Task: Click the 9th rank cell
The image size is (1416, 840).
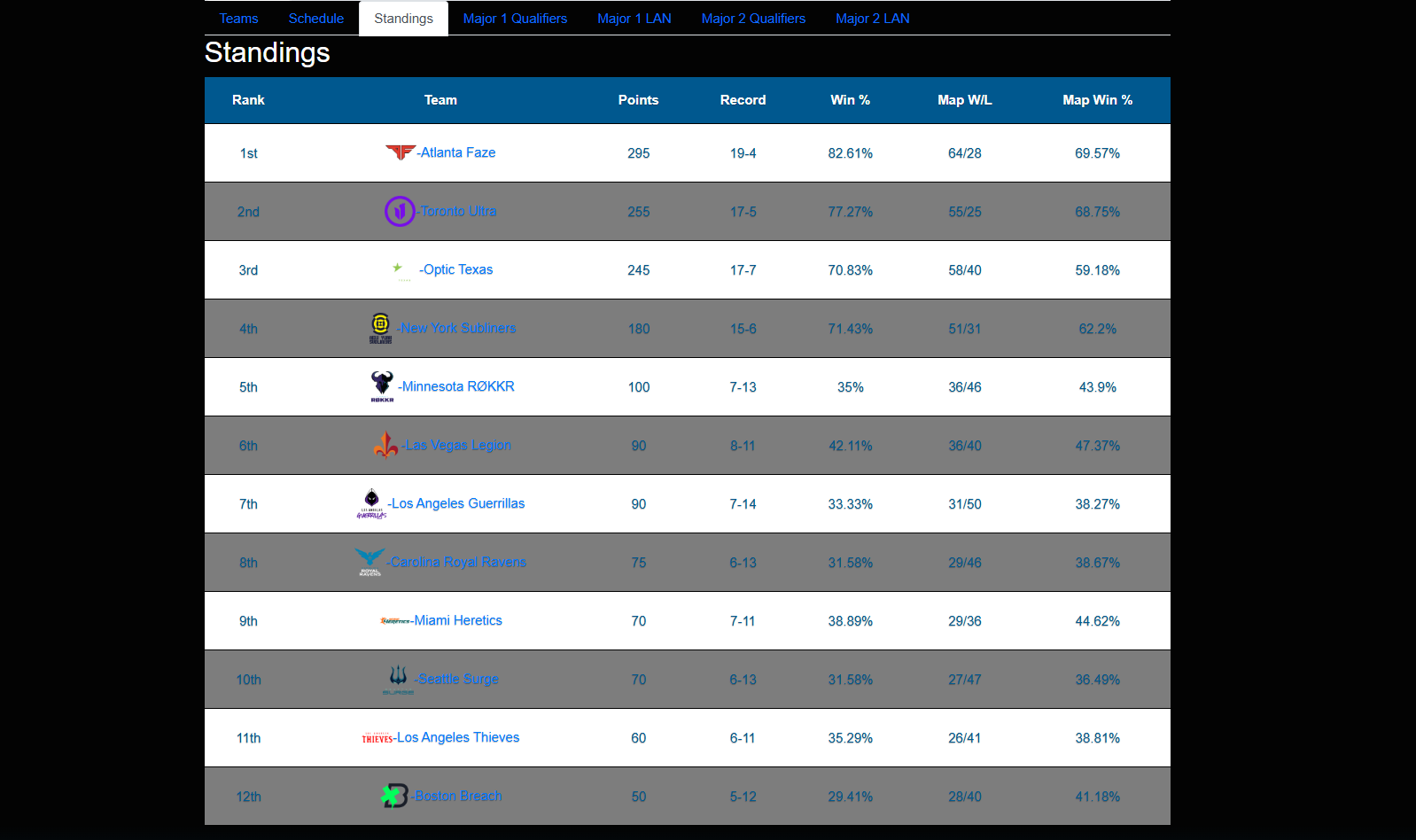Action: point(248,621)
